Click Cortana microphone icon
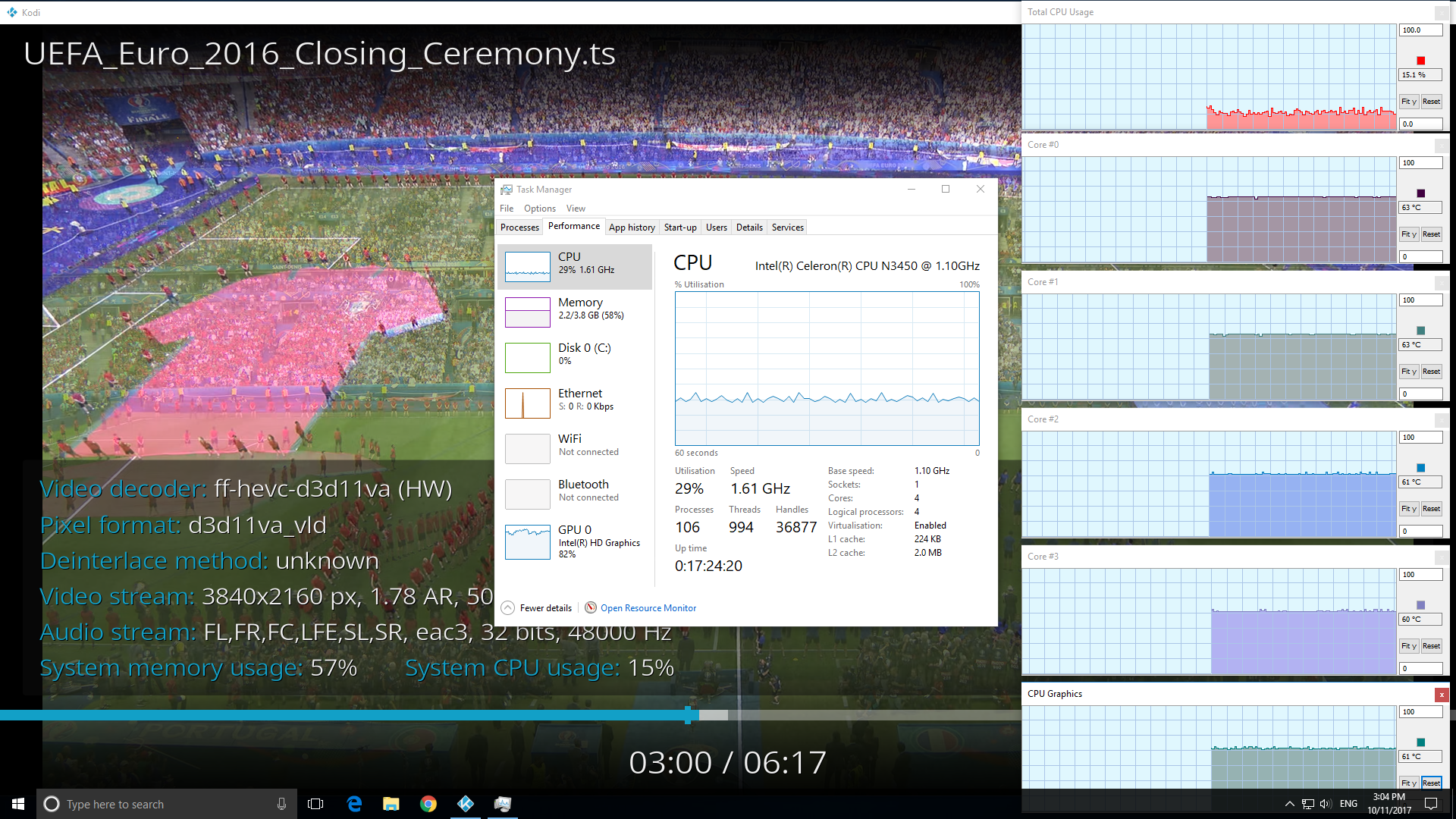The image size is (1456, 819). [x=281, y=804]
